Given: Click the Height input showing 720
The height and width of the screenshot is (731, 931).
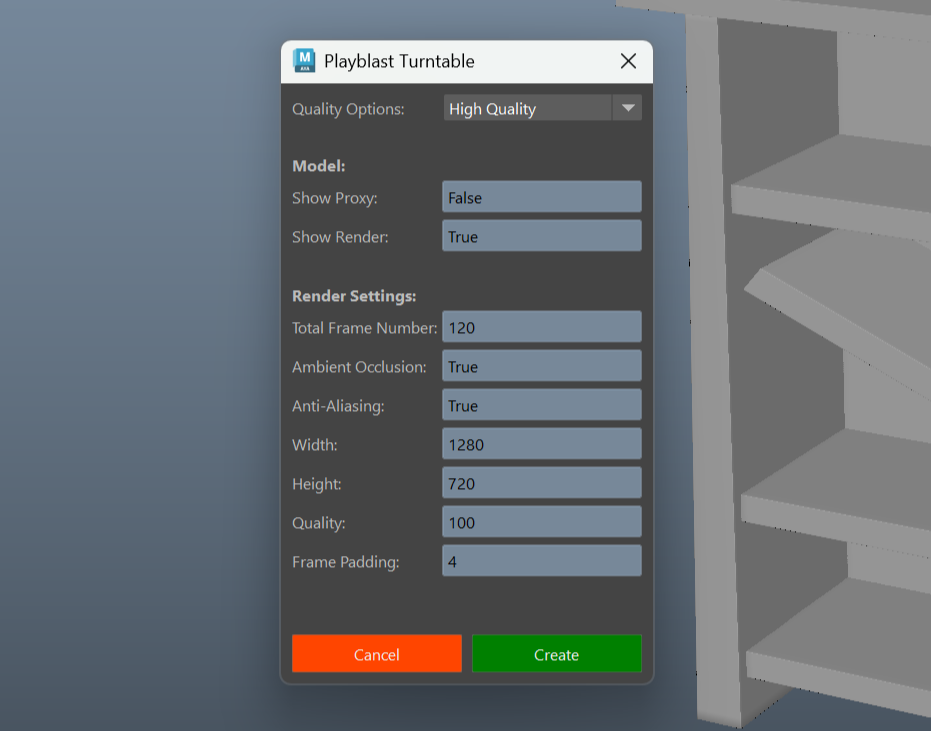Looking at the screenshot, I should tap(541, 483).
